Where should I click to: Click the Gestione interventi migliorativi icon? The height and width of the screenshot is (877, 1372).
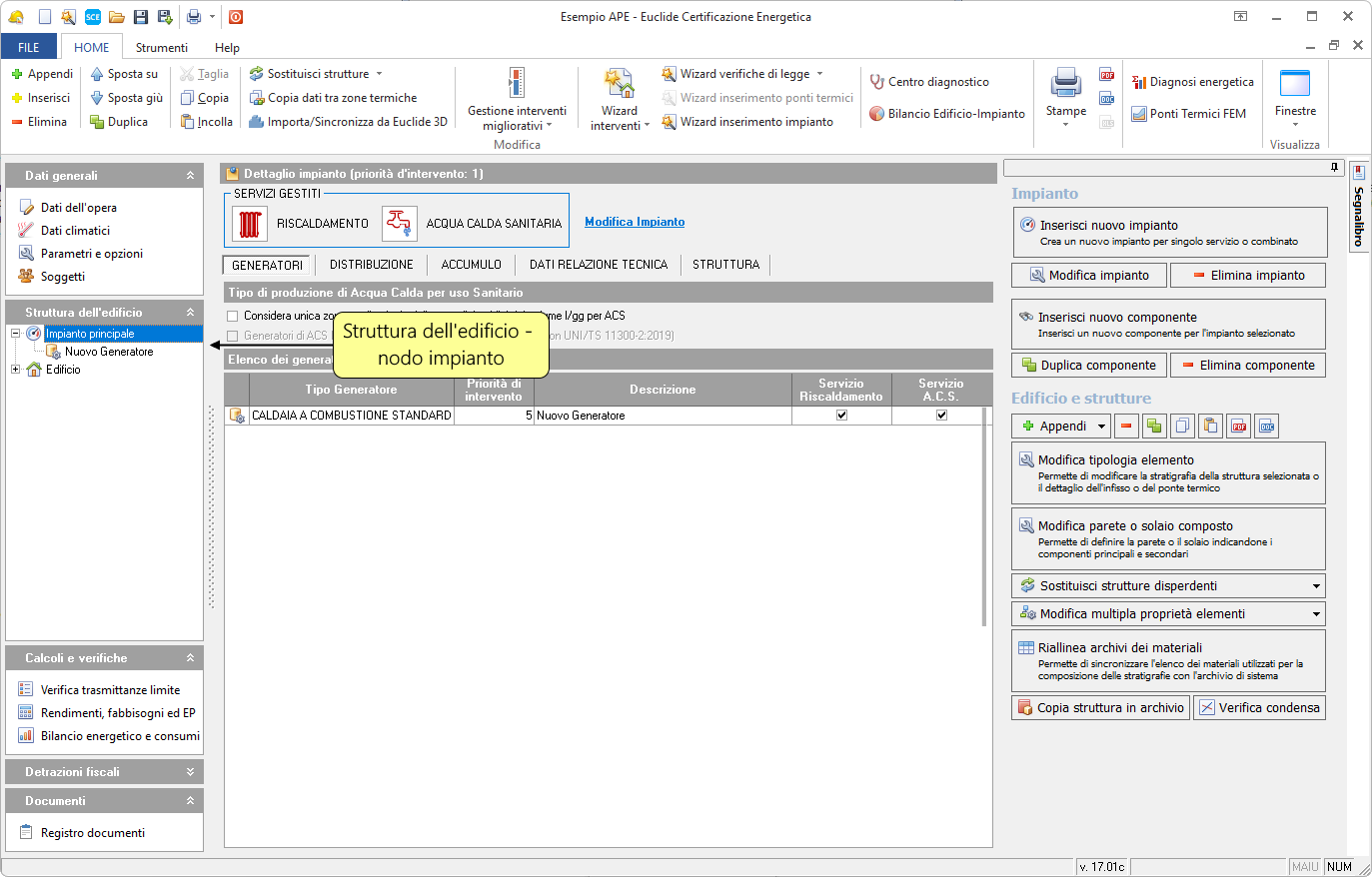click(x=516, y=83)
